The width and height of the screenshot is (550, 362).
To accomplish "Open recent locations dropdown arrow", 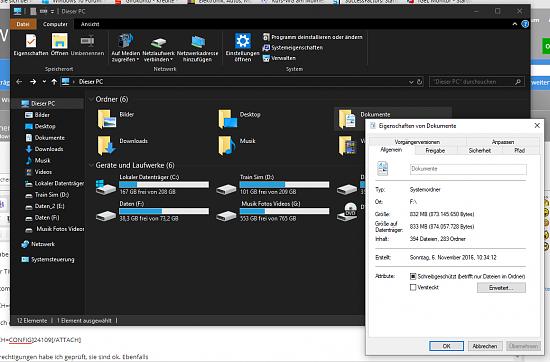I will click(x=44, y=82).
